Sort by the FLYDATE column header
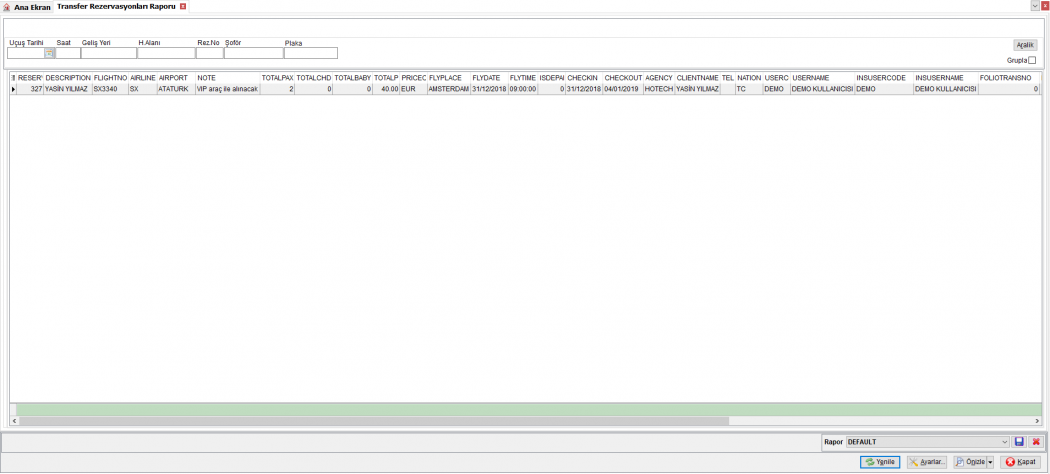 click(x=489, y=78)
